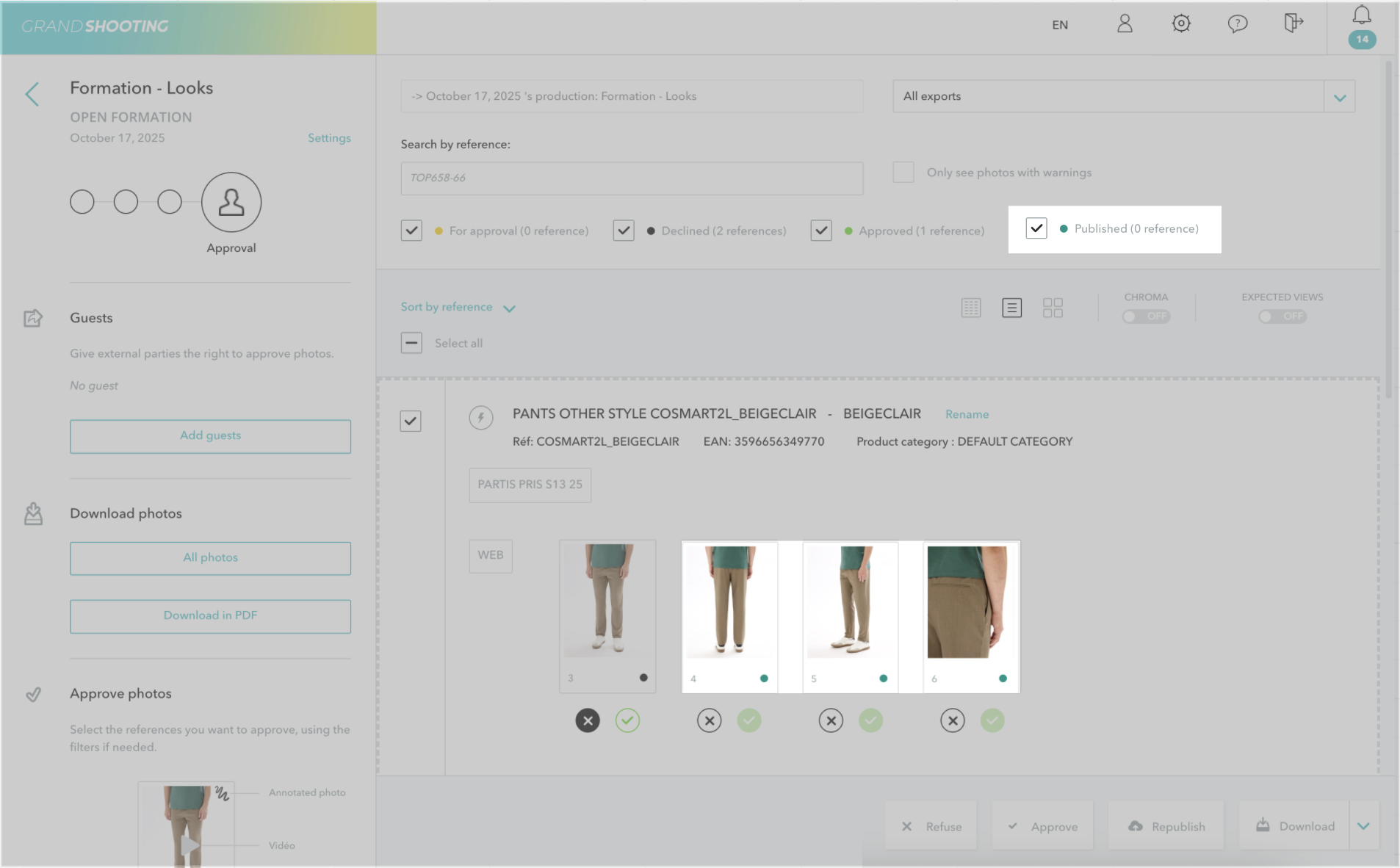This screenshot has height=868, width=1400.
Task: Approve photo 4 with the check icon
Action: point(749,720)
